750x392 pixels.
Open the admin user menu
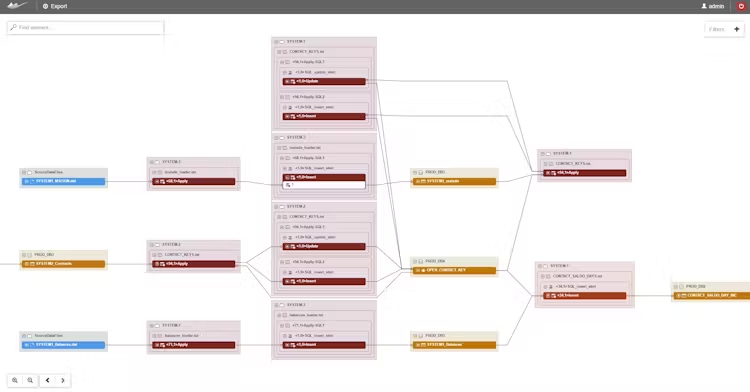tap(713, 6)
